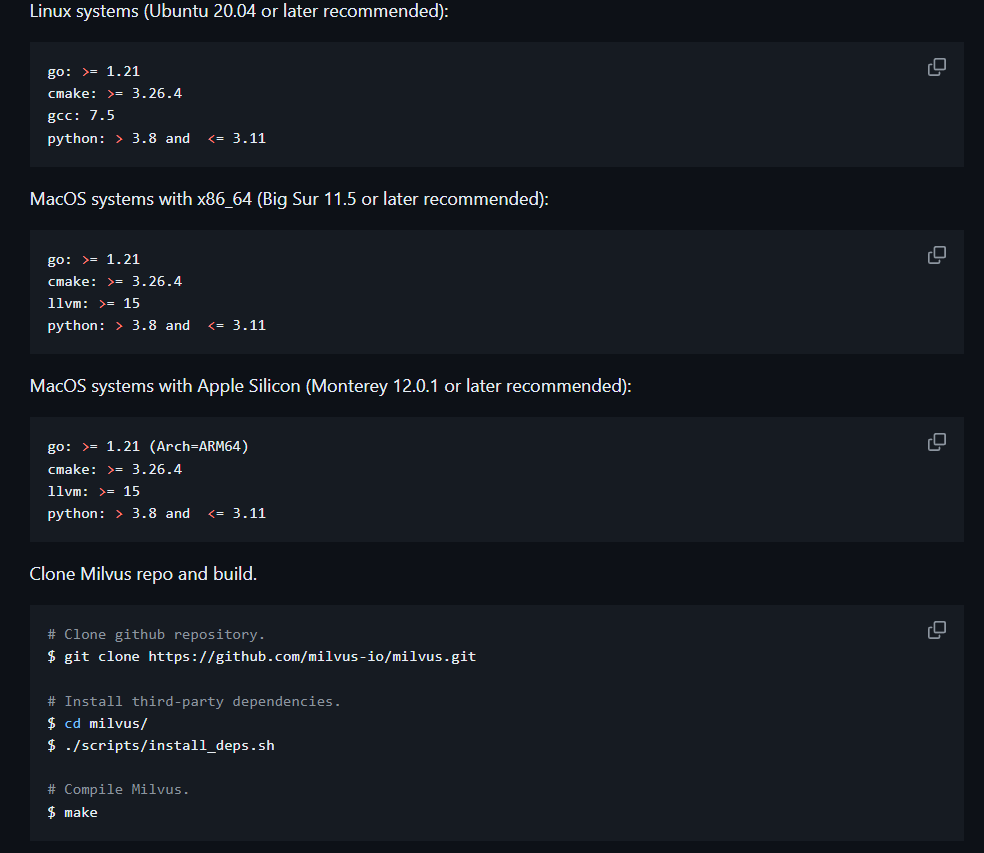Viewport: 984px width, 853px height.
Task: Click the 'cd milvus/' command line
Action: coord(98,724)
